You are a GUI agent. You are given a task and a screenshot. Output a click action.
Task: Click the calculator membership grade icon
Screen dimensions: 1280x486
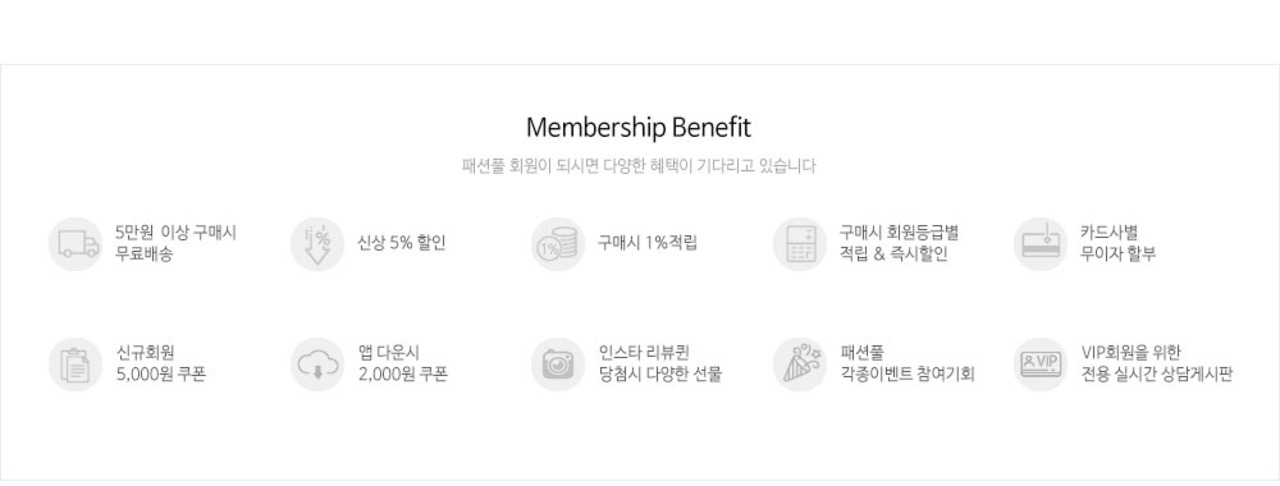800,244
